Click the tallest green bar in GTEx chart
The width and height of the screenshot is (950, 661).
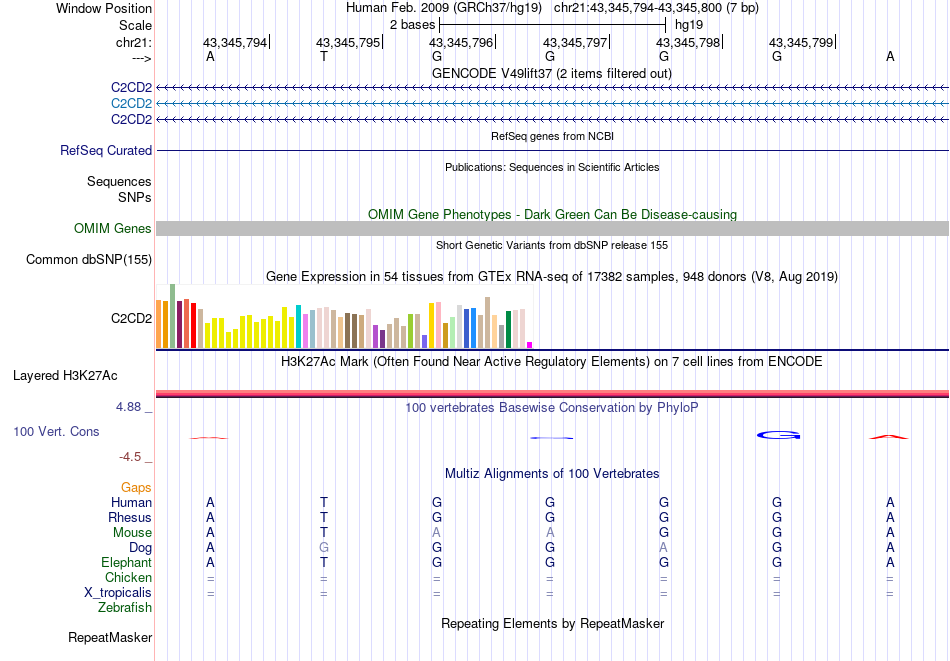click(x=173, y=316)
